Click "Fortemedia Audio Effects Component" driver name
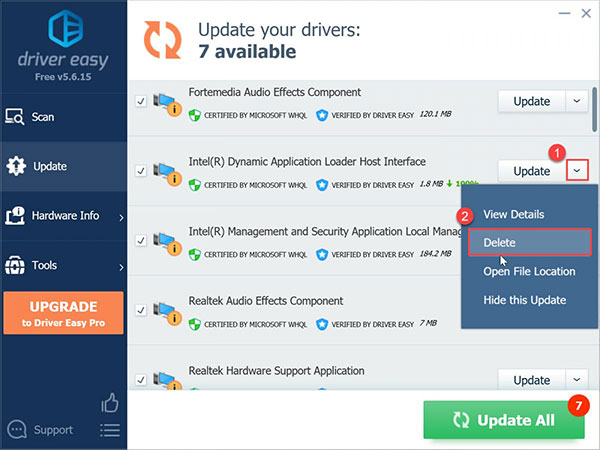This screenshot has width=600, height=450. pyautogui.click(x=275, y=92)
